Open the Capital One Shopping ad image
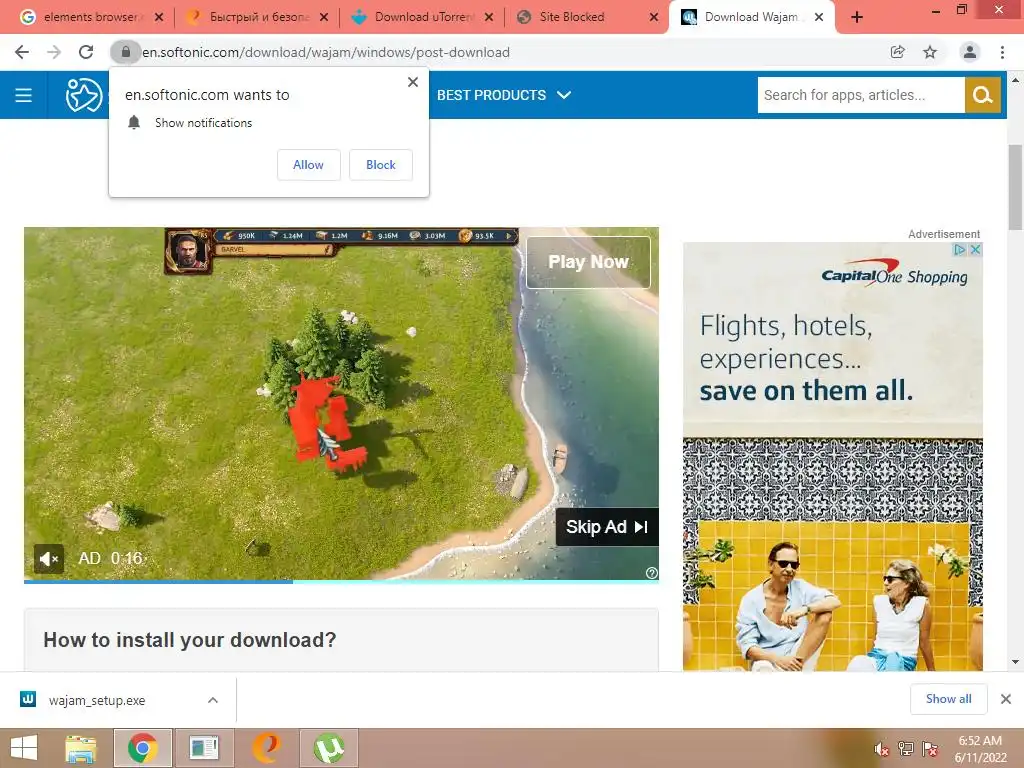Screen dimensions: 1024x768 (x=833, y=456)
